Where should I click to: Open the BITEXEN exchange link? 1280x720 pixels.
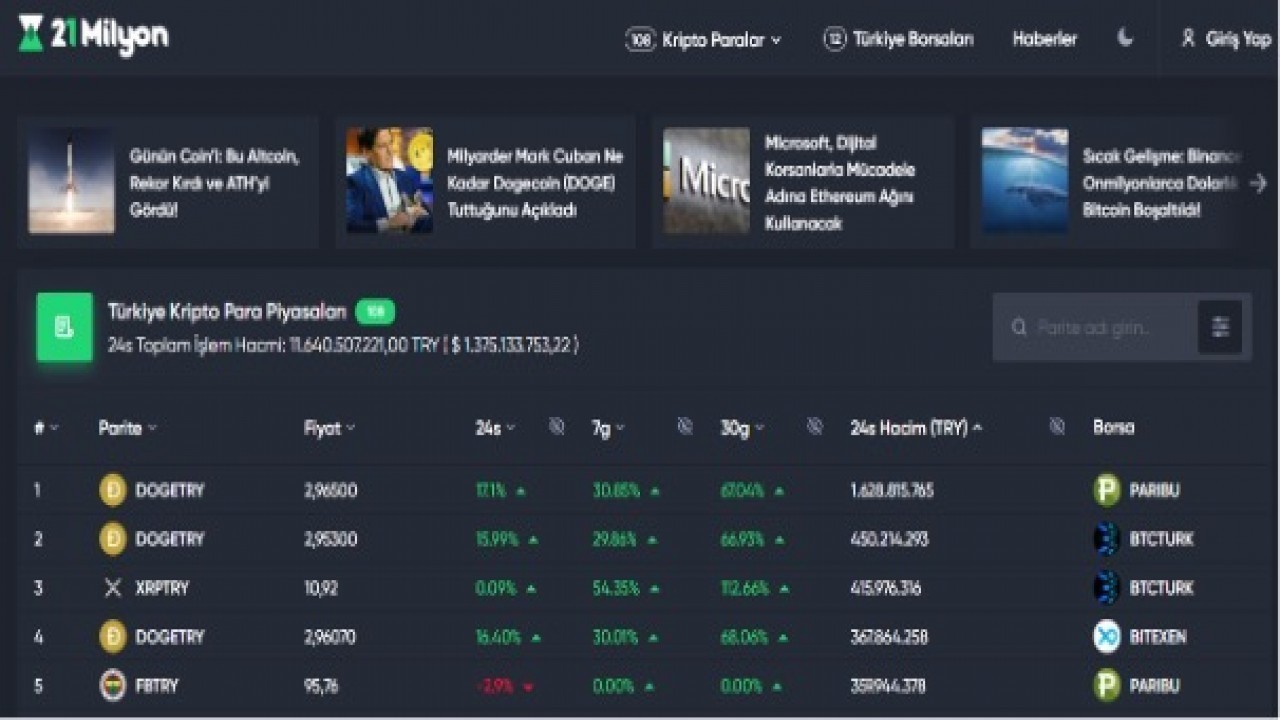1158,636
